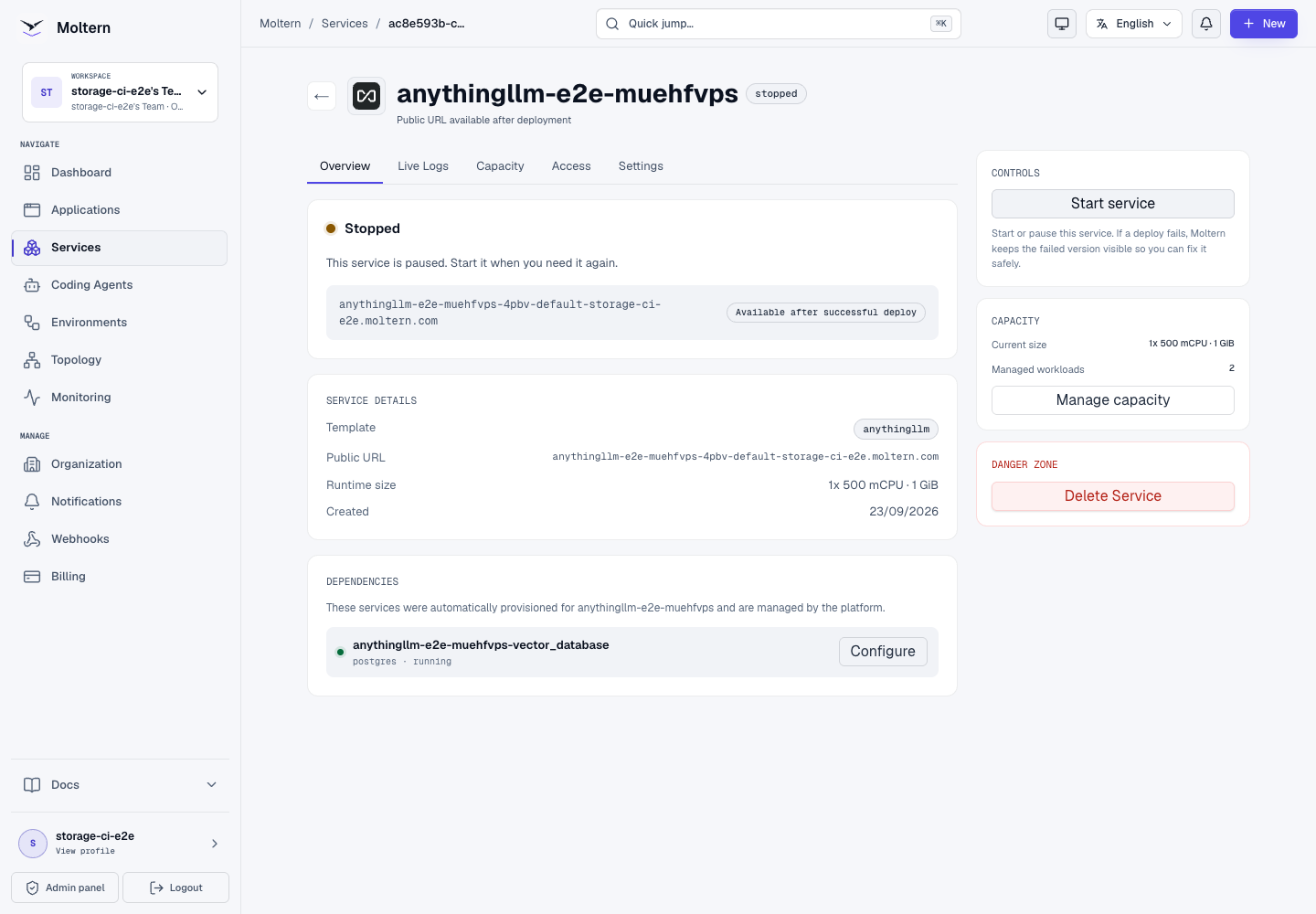Open the English language dropdown

pyautogui.click(x=1134, y=24)
